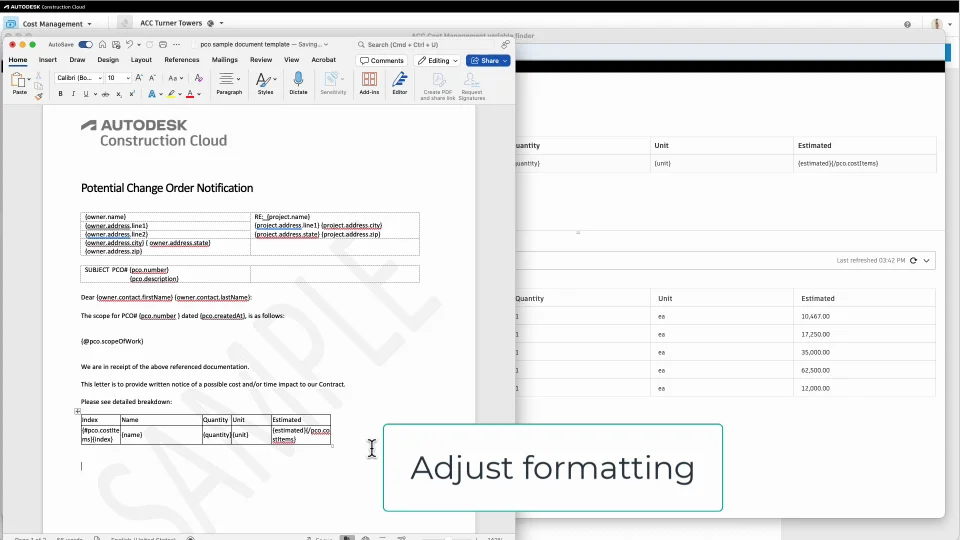Expand the highlight color arrow
960x540 pixels.
[x=180, y=94]
